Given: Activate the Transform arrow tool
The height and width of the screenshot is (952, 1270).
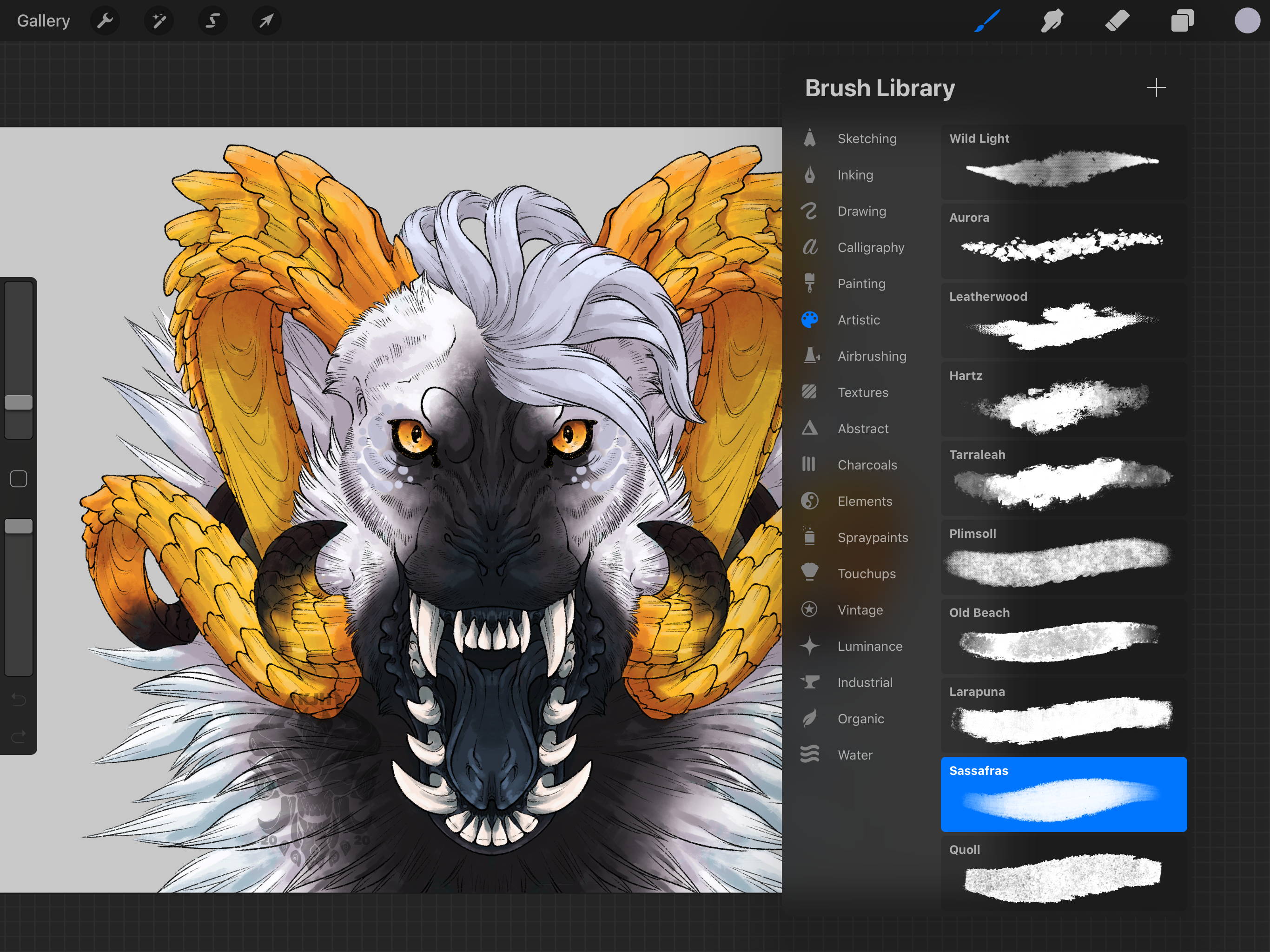Looking at the screenshot, I should 266,21.
